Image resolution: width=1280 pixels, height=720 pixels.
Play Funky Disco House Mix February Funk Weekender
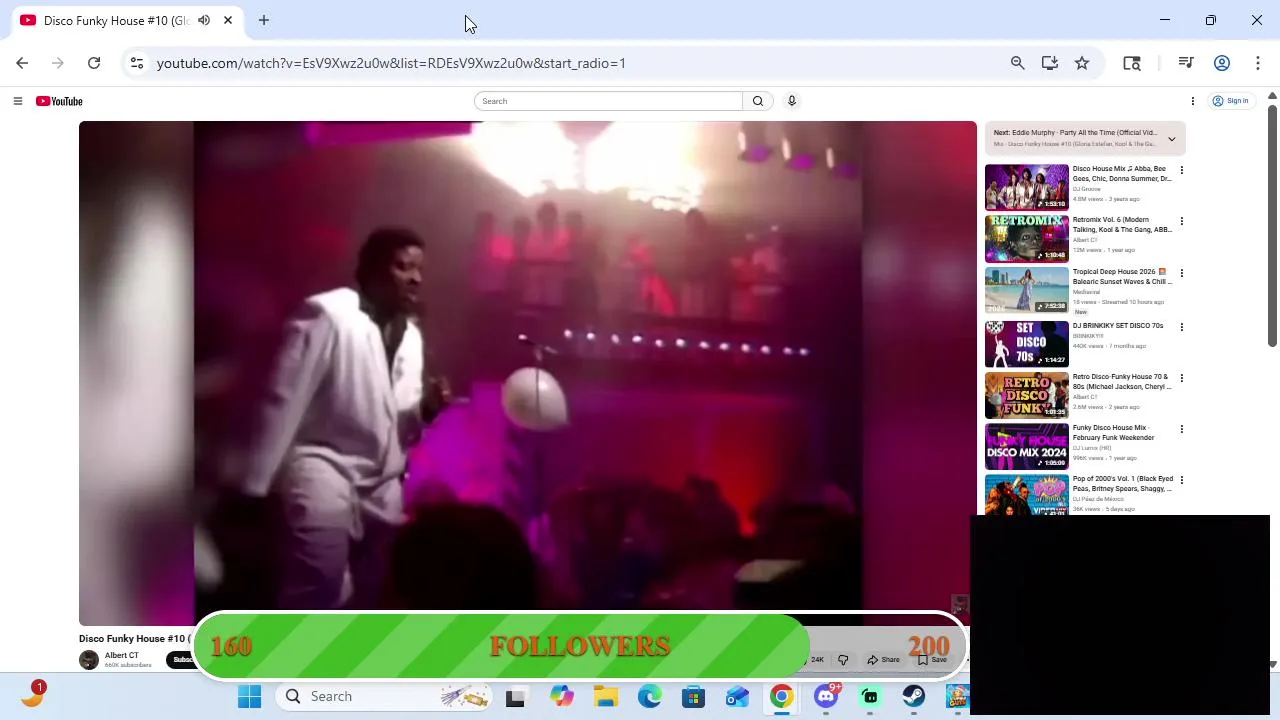click(x=1027, y=446)
